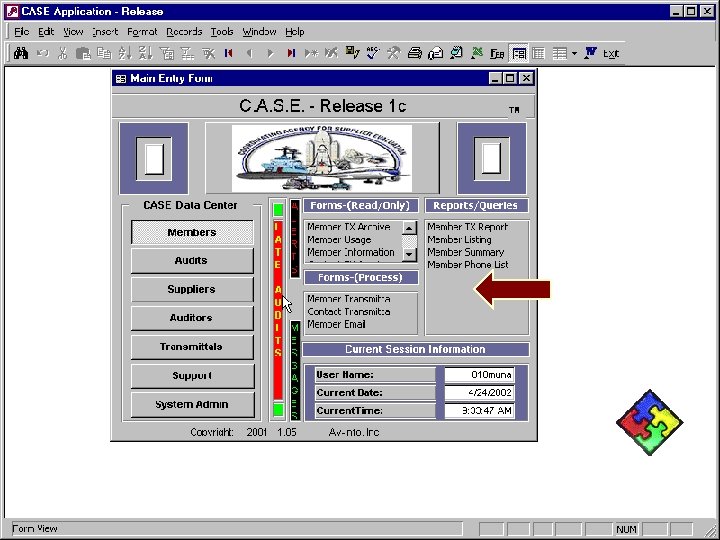720x540 pixels.
Task: Switch to Form View icon
Action: pyautogui.click(x=519, y=54)
